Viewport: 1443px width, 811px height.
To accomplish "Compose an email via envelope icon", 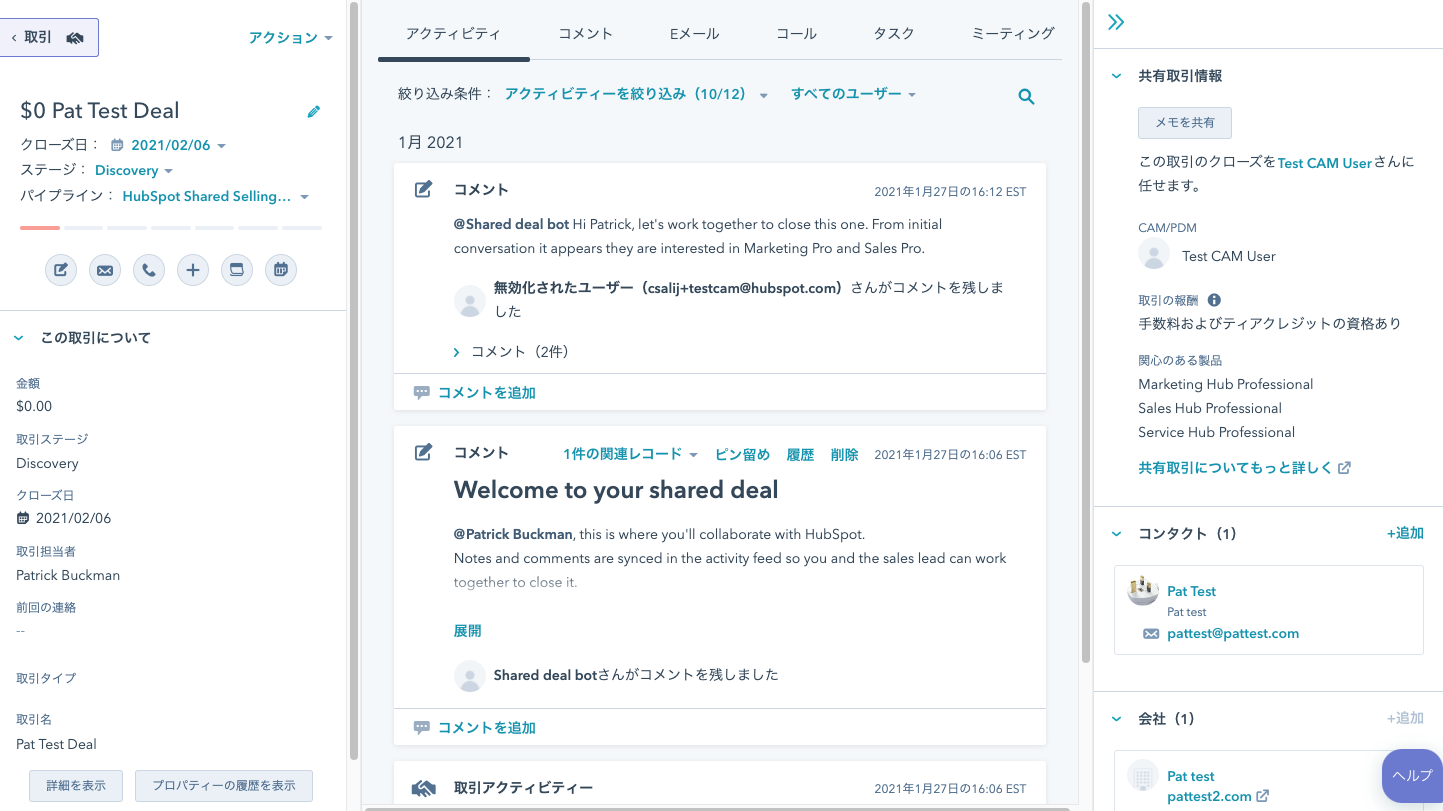I will coord(105,270).
